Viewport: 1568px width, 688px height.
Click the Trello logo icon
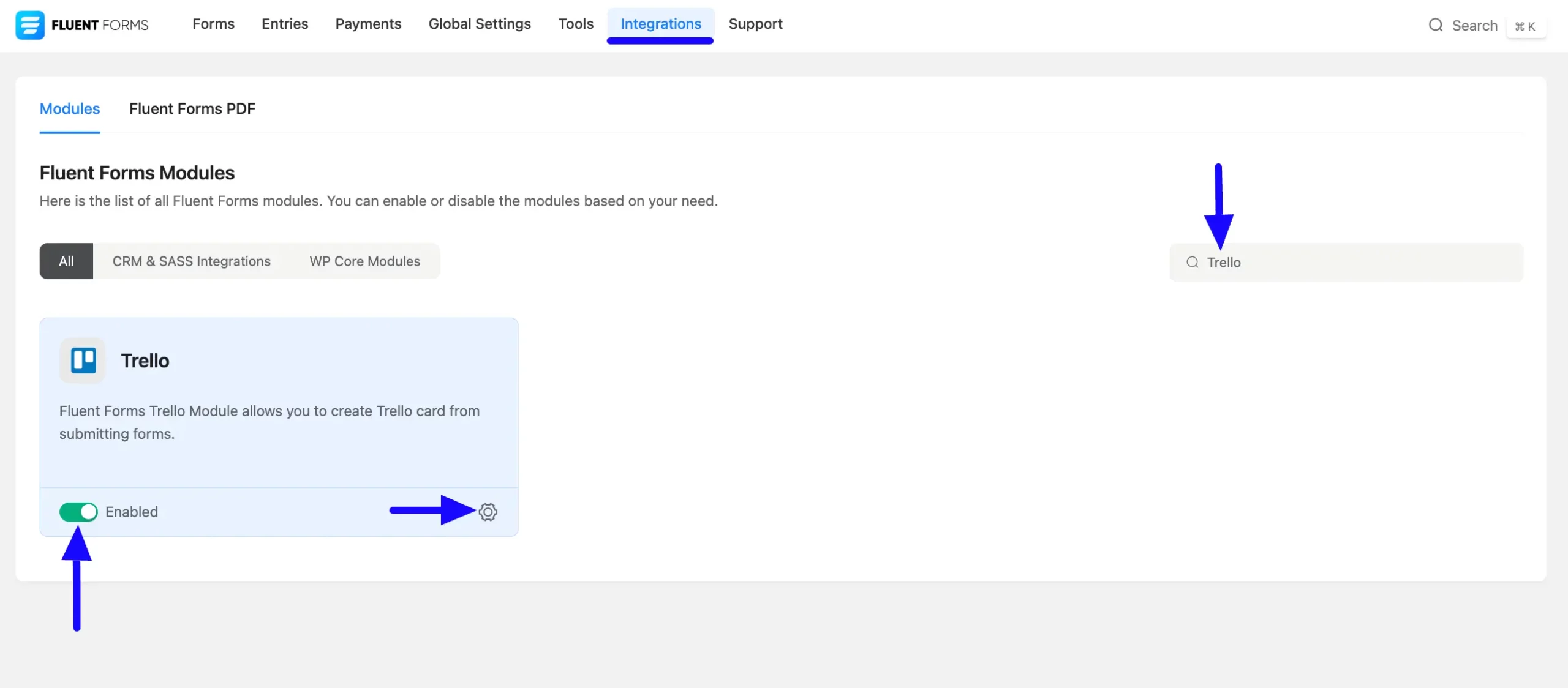[83, 361]
